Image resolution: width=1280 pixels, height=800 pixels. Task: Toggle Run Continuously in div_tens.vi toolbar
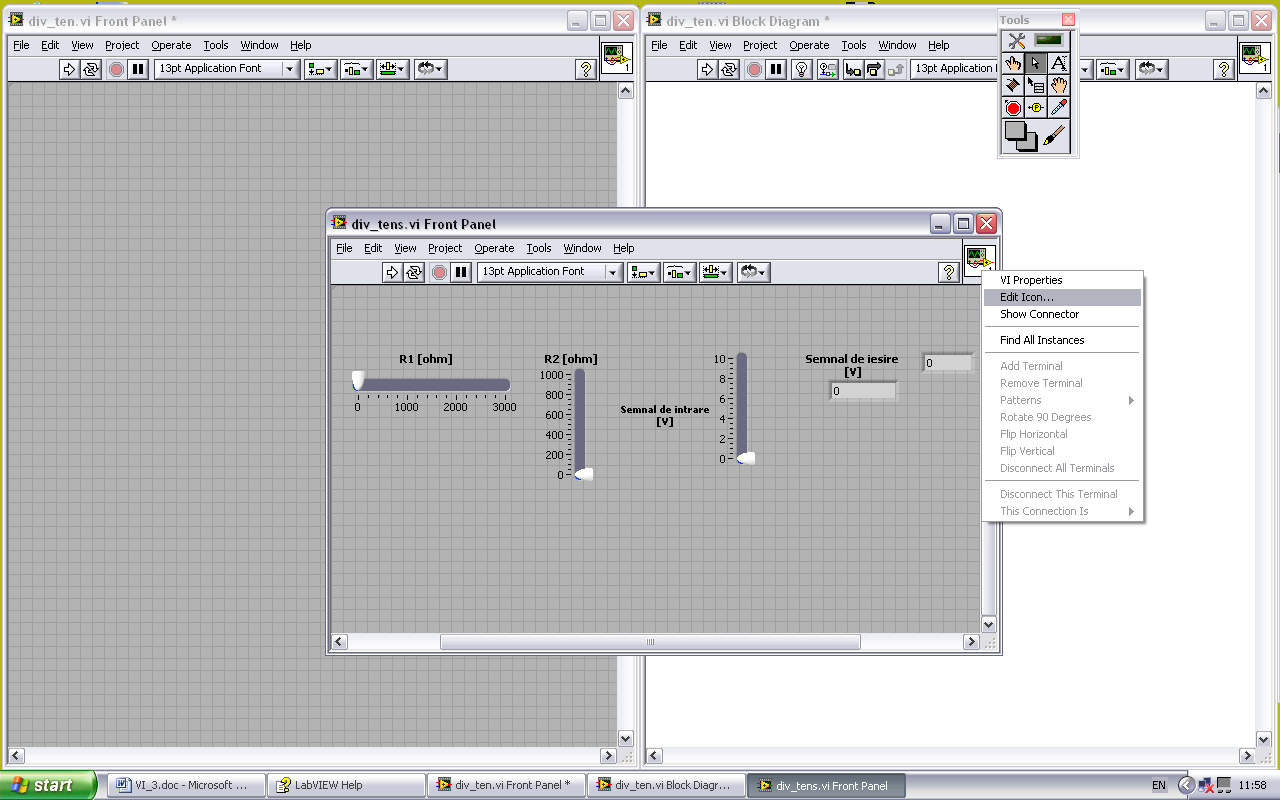[x=414, y=272]
